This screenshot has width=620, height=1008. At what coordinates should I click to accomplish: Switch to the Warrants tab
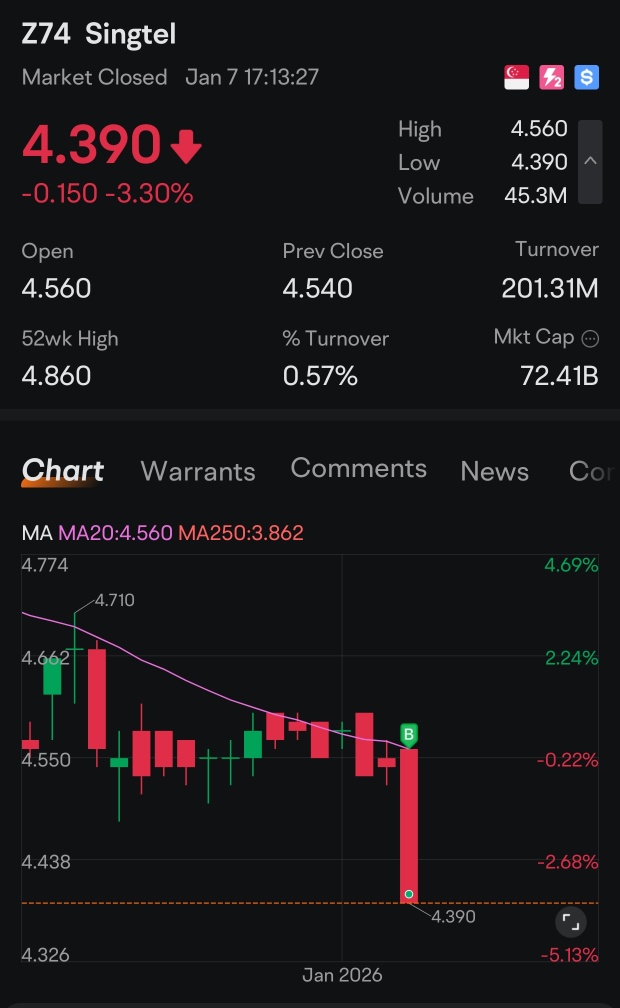click(198, 472)
